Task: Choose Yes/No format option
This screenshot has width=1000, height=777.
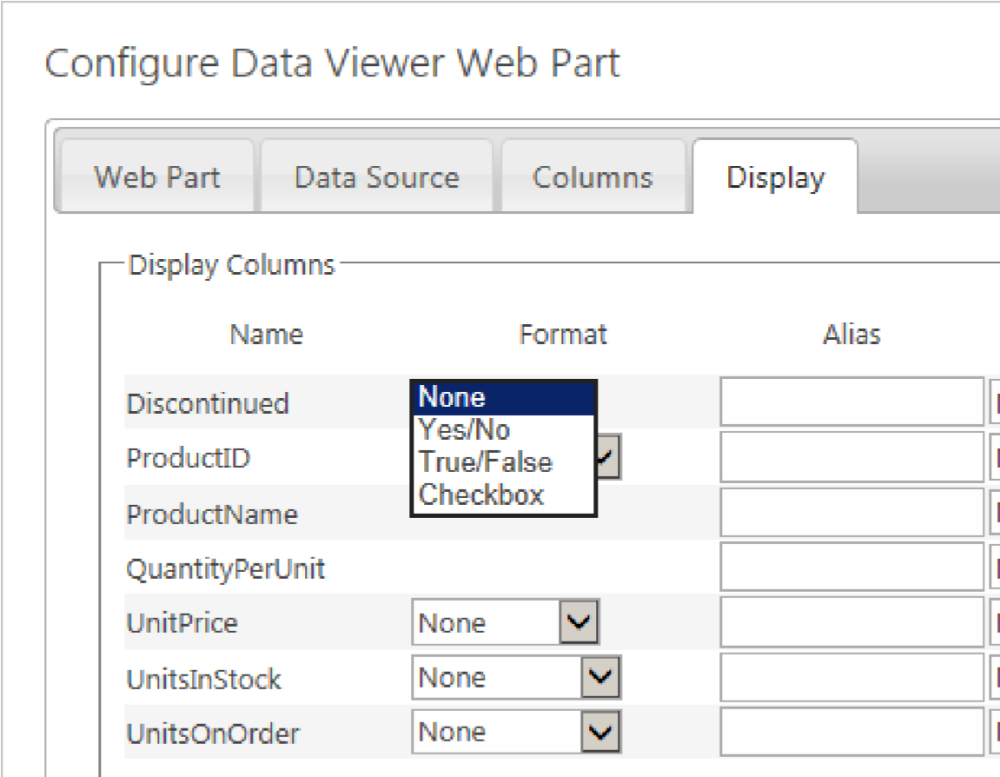Action: coord(503,430)
